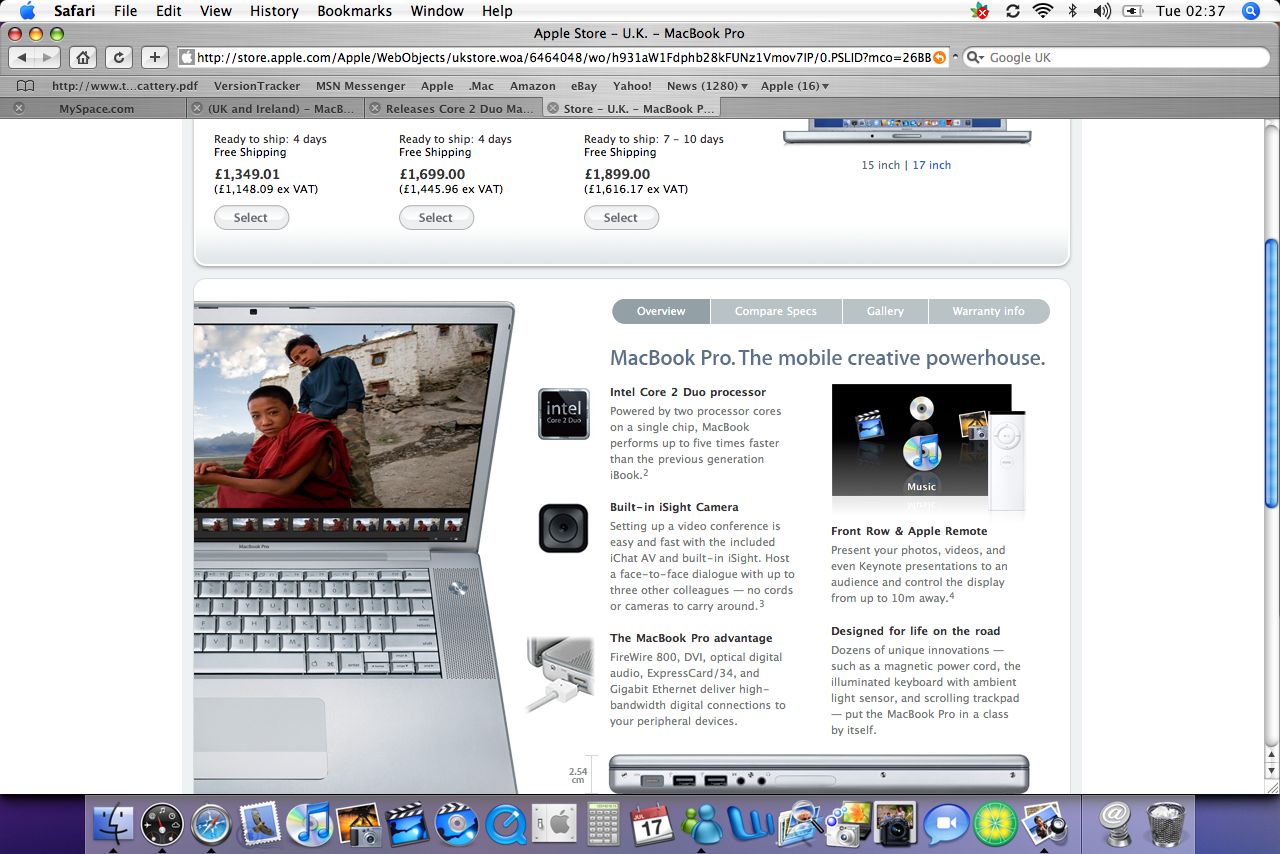The width and height of the screenshot is (1280, 854).
Task: Launch iMovie clapperboard in the Dock
Action: click(x=408, y=824)
